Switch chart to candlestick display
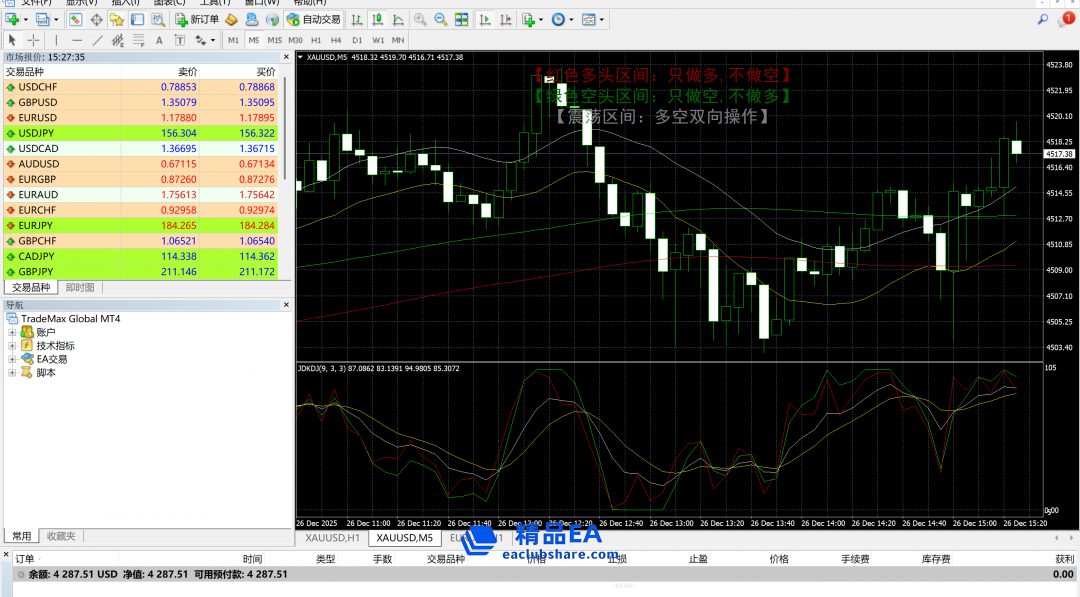This screenshot has height=597, width=1080. click(x=378, y=19)
